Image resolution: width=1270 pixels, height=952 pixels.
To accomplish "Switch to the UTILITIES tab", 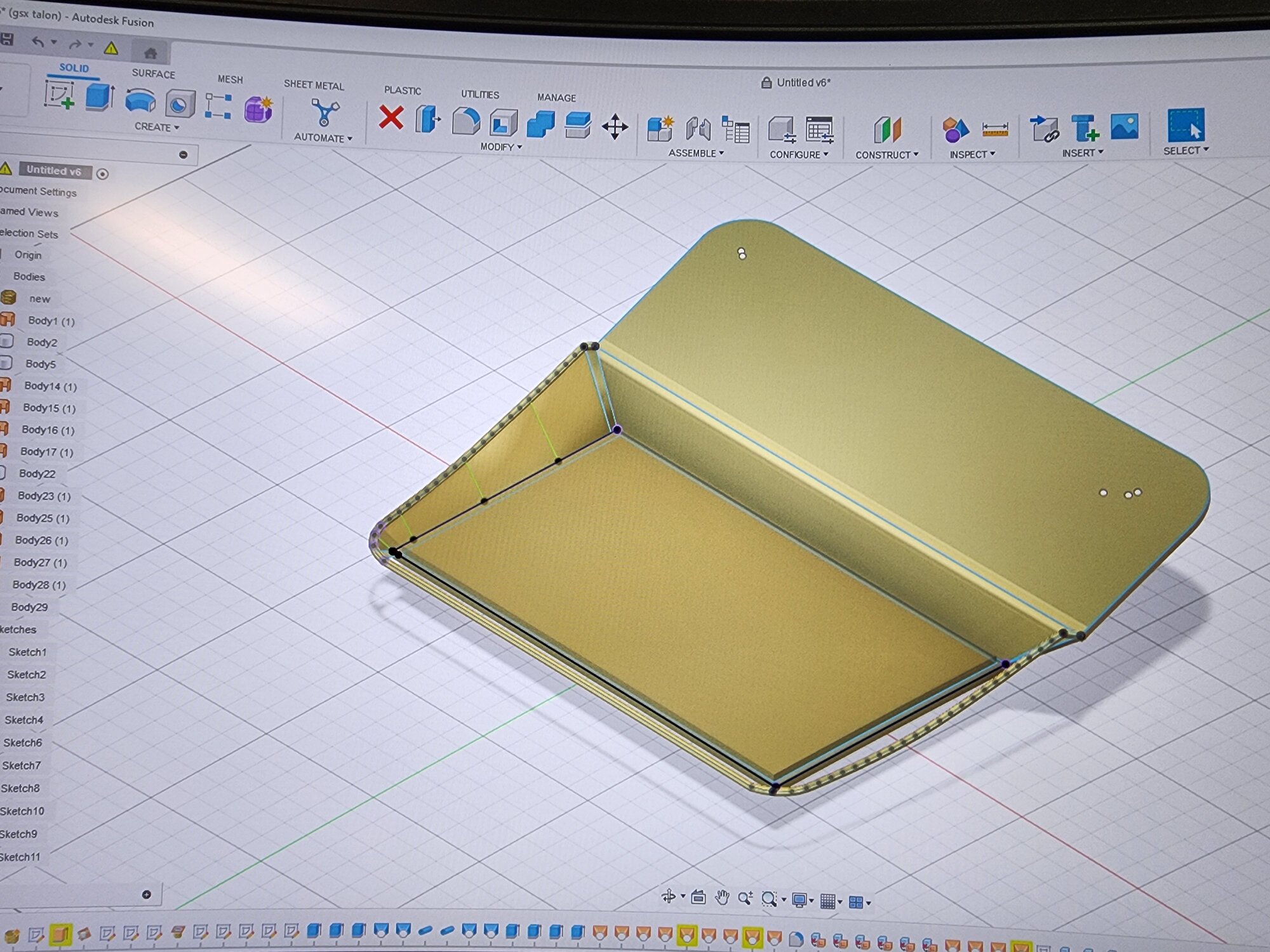I will click(480, 94).
